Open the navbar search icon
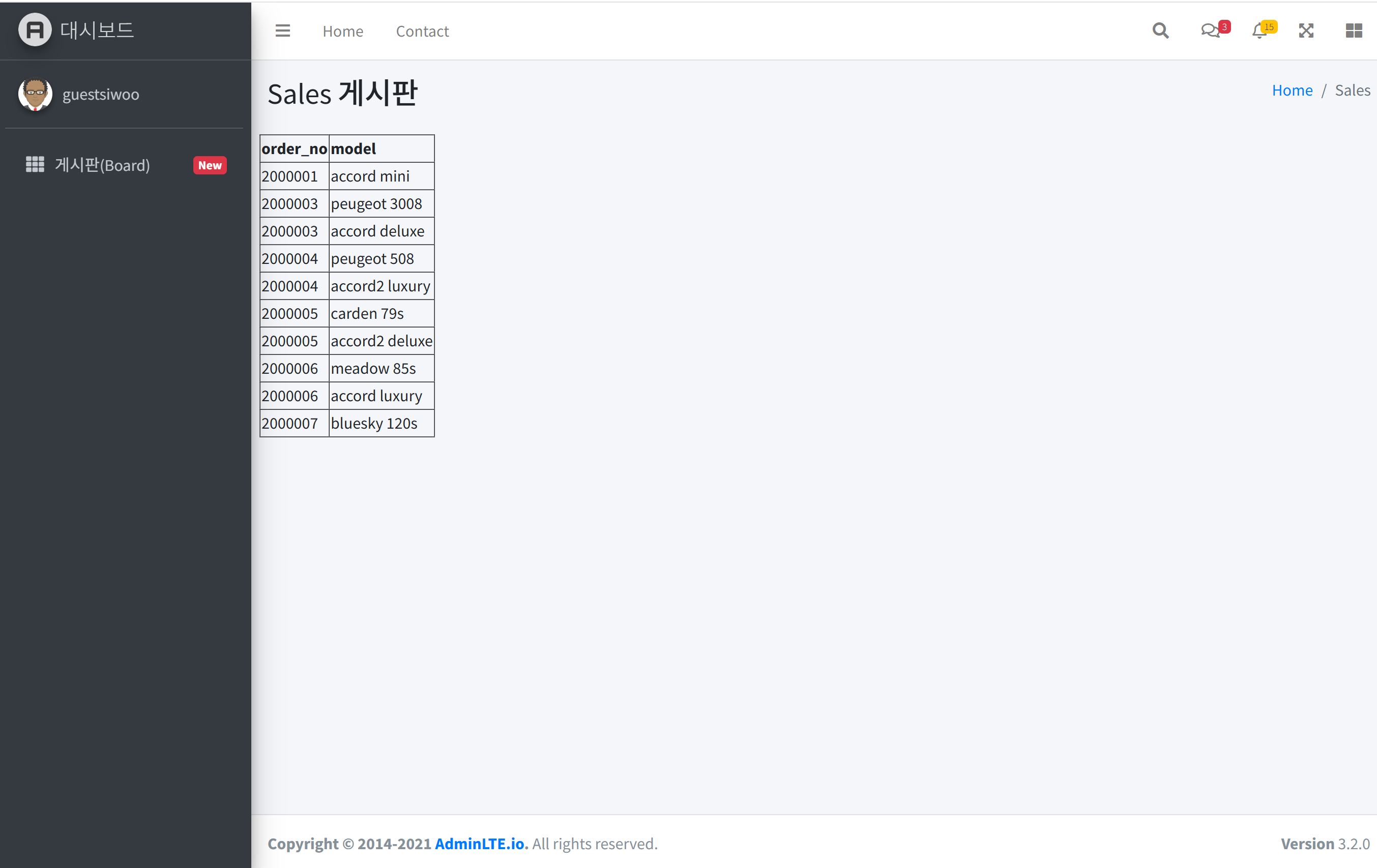 [x=1160, y=31]
